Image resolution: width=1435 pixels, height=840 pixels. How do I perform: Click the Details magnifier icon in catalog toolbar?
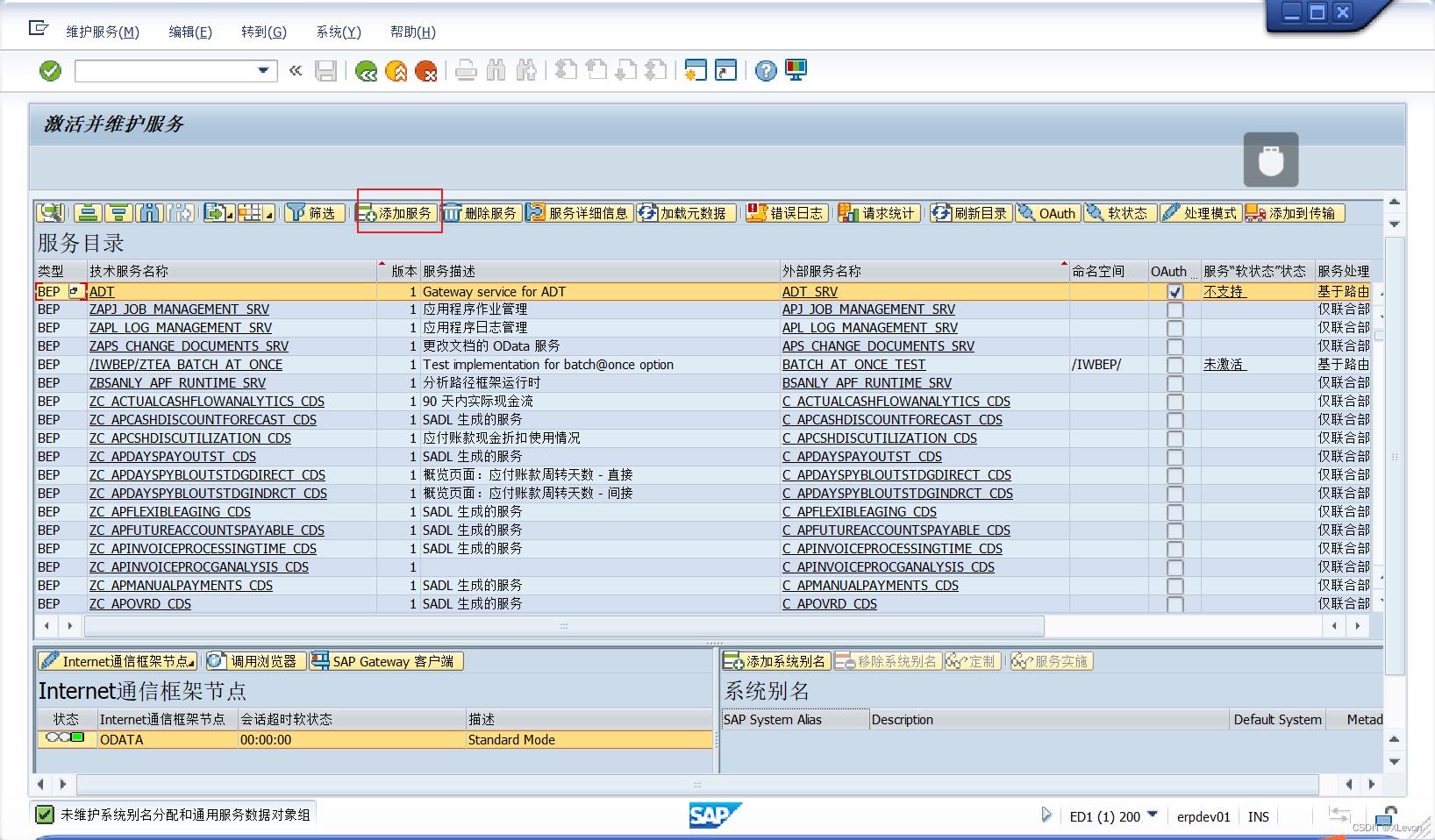click(x=51, y=212)
